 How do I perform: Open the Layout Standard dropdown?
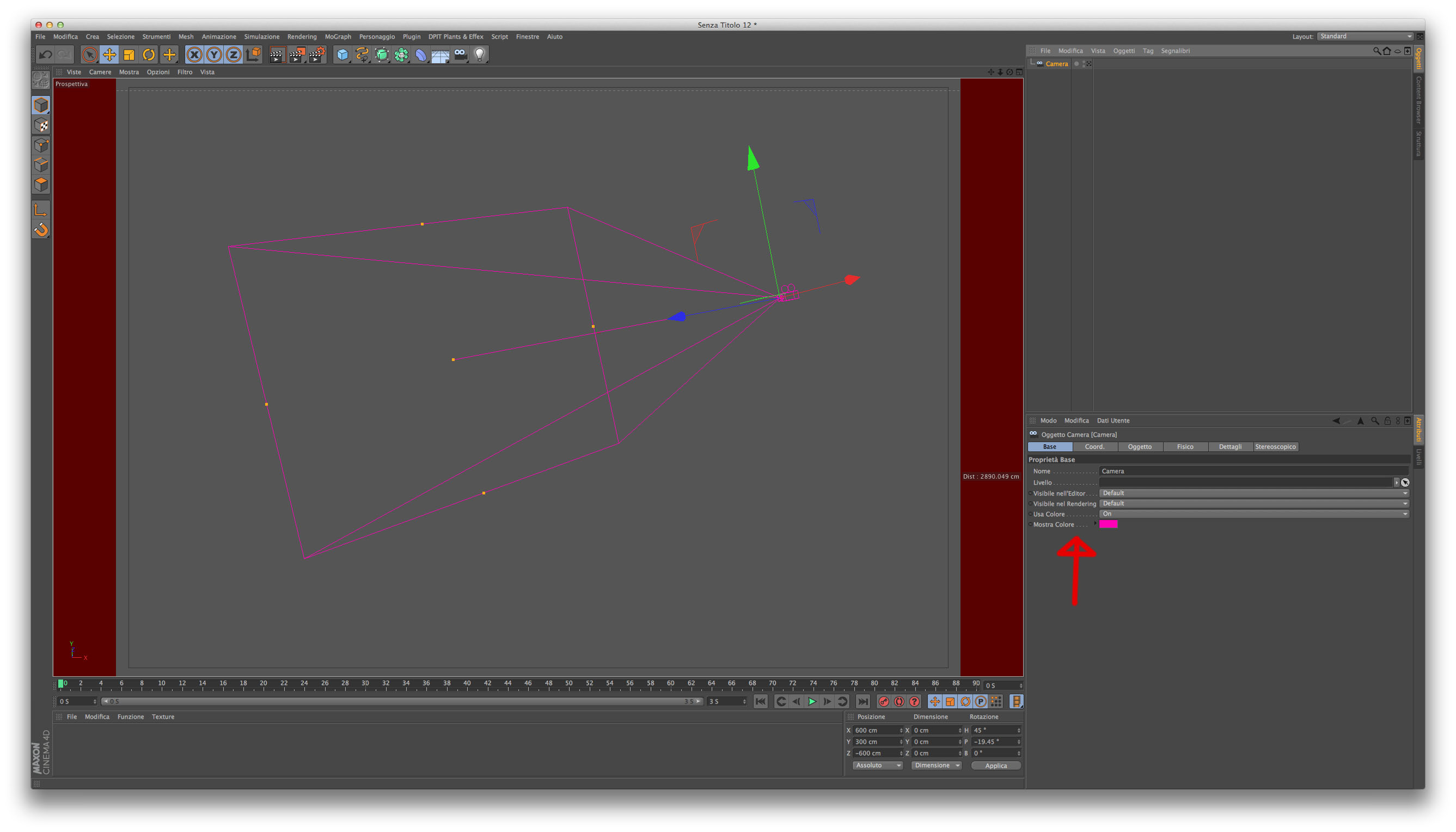point(1366,36)
